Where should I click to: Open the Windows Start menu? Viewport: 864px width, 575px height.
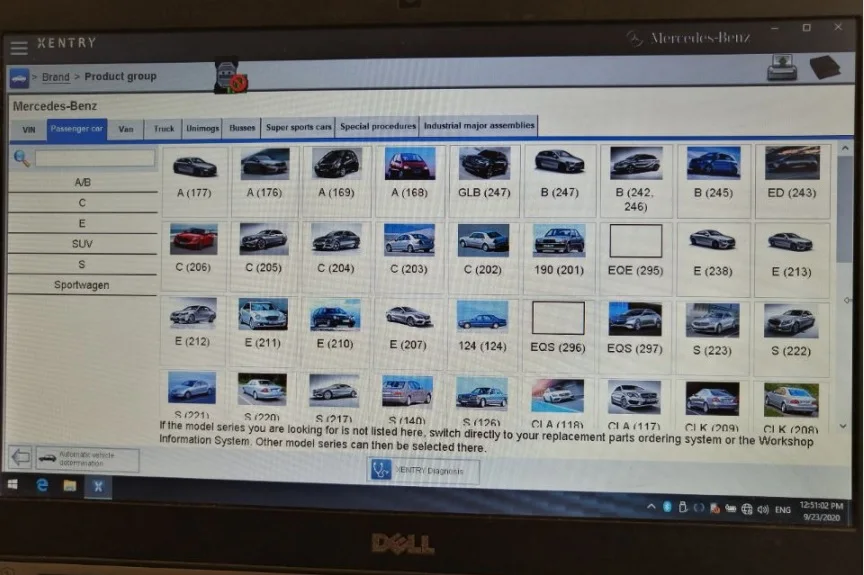pyautogui.click(x=13, y=485)
